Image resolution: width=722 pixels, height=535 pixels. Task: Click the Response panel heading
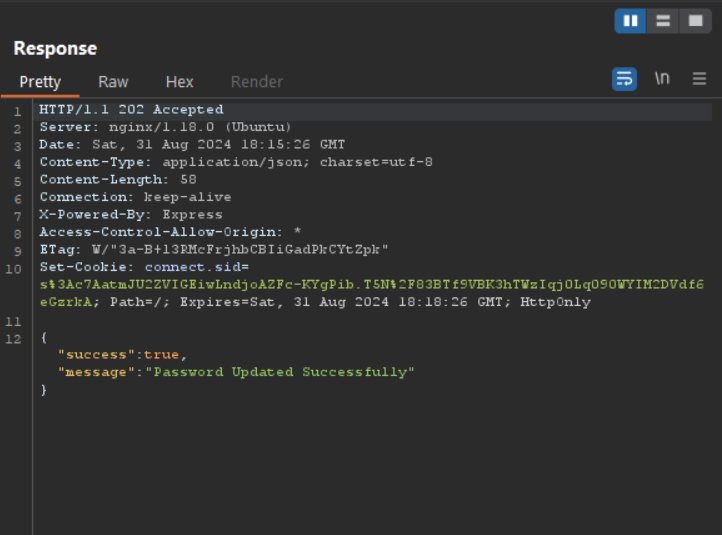coord(55,48)
